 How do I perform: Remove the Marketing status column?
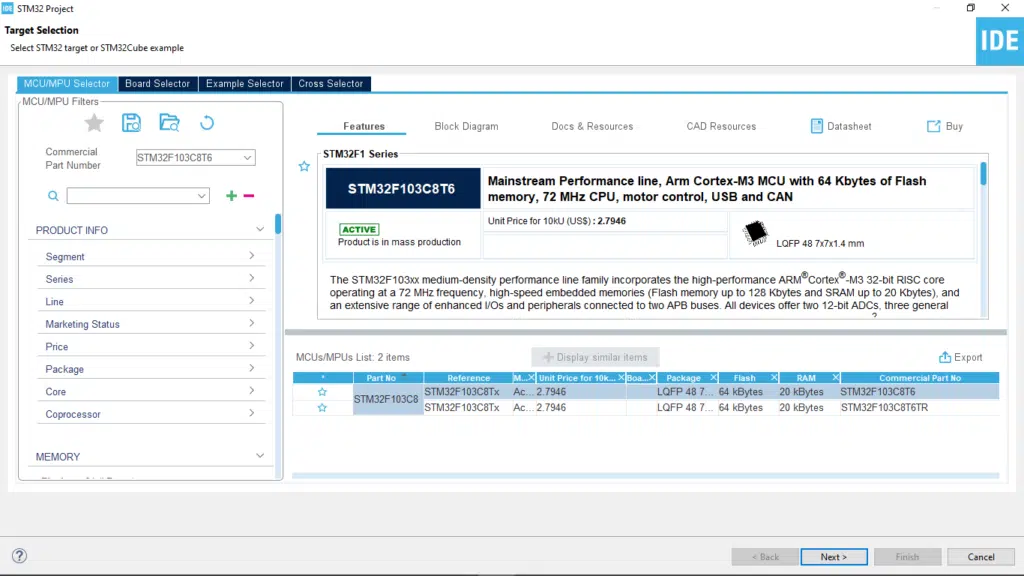coord(531,377)
